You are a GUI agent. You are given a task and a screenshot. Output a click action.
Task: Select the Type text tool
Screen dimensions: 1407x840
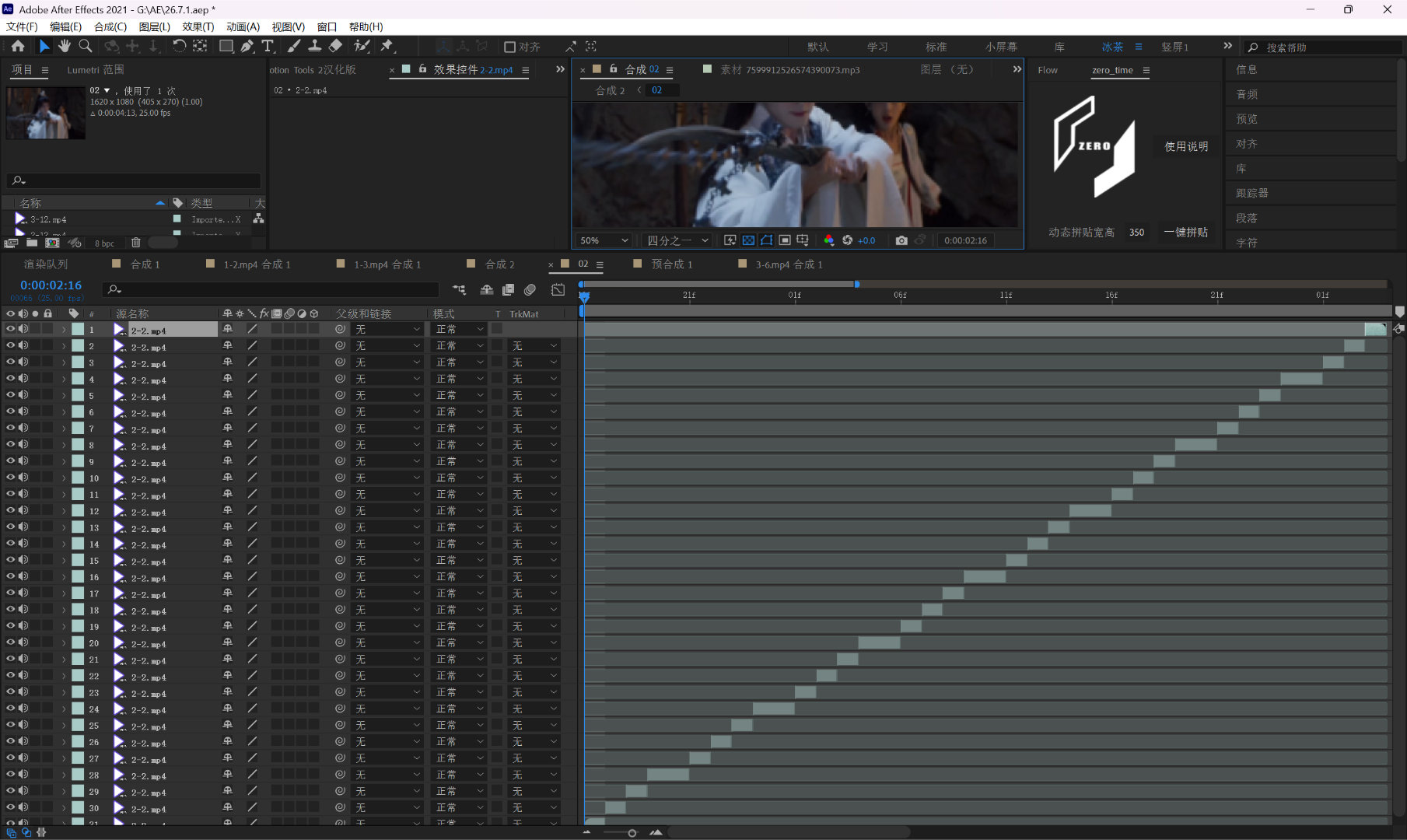click(x=268, y=47)
